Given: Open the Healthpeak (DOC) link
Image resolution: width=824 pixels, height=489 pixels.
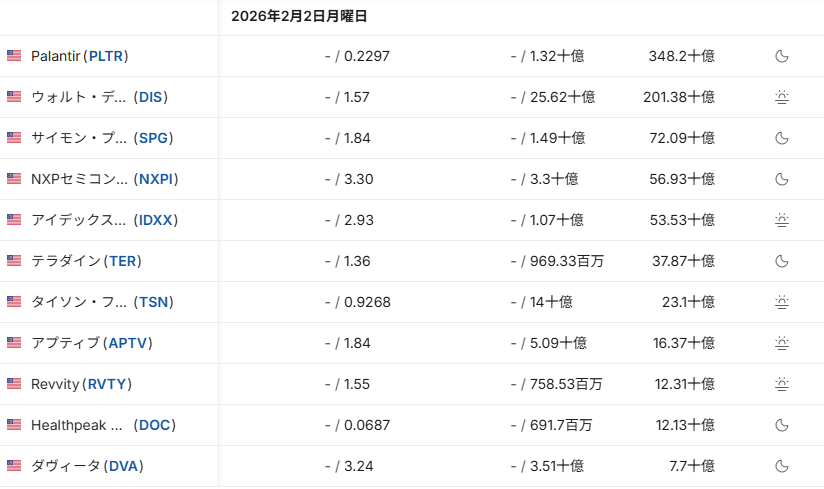Looking at the screenshot, I should (x=103, y=425).
